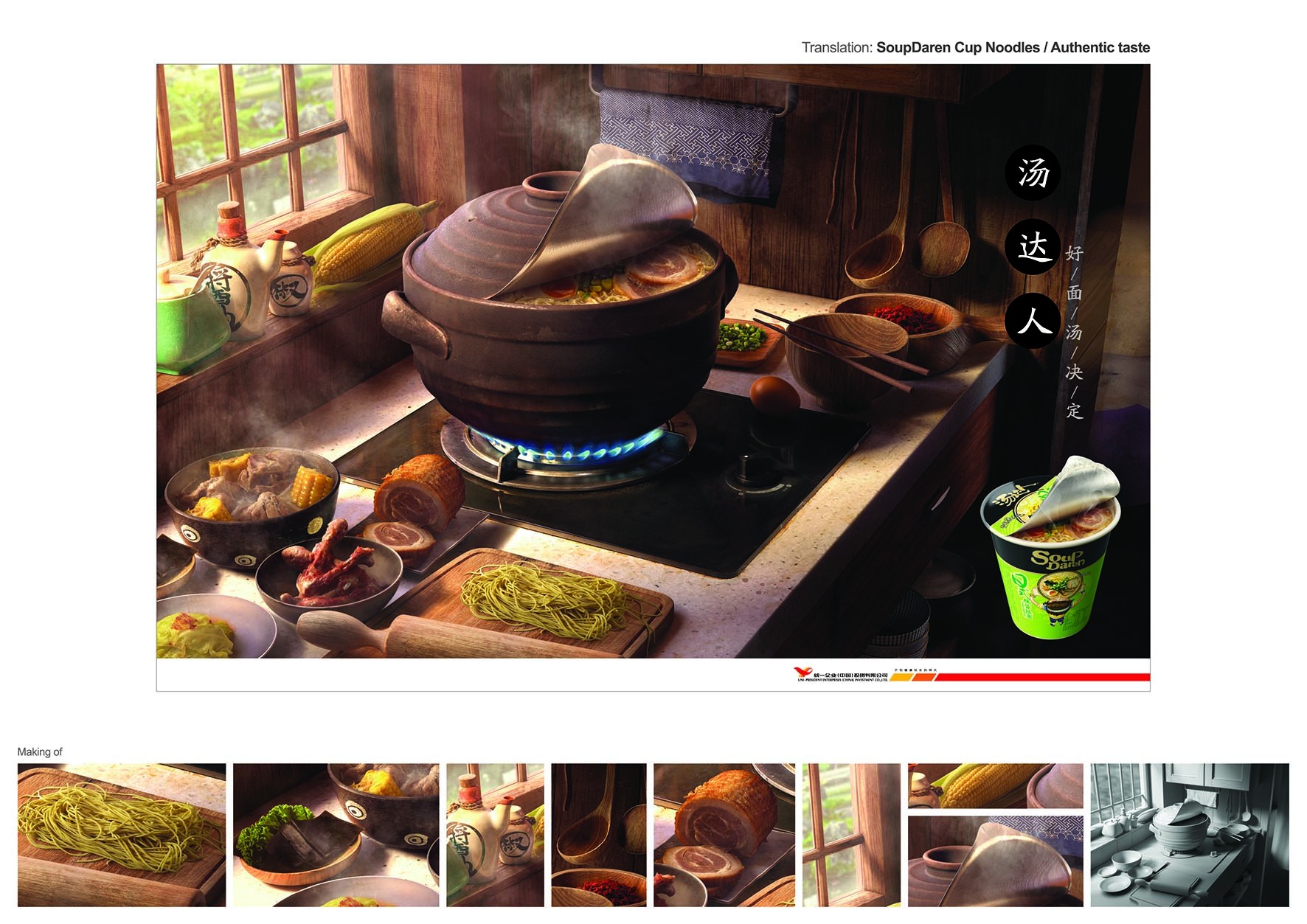Screen dimensions: 1307x924
Task: Click the 汤 character in black circle
Action: [1033, 173]
